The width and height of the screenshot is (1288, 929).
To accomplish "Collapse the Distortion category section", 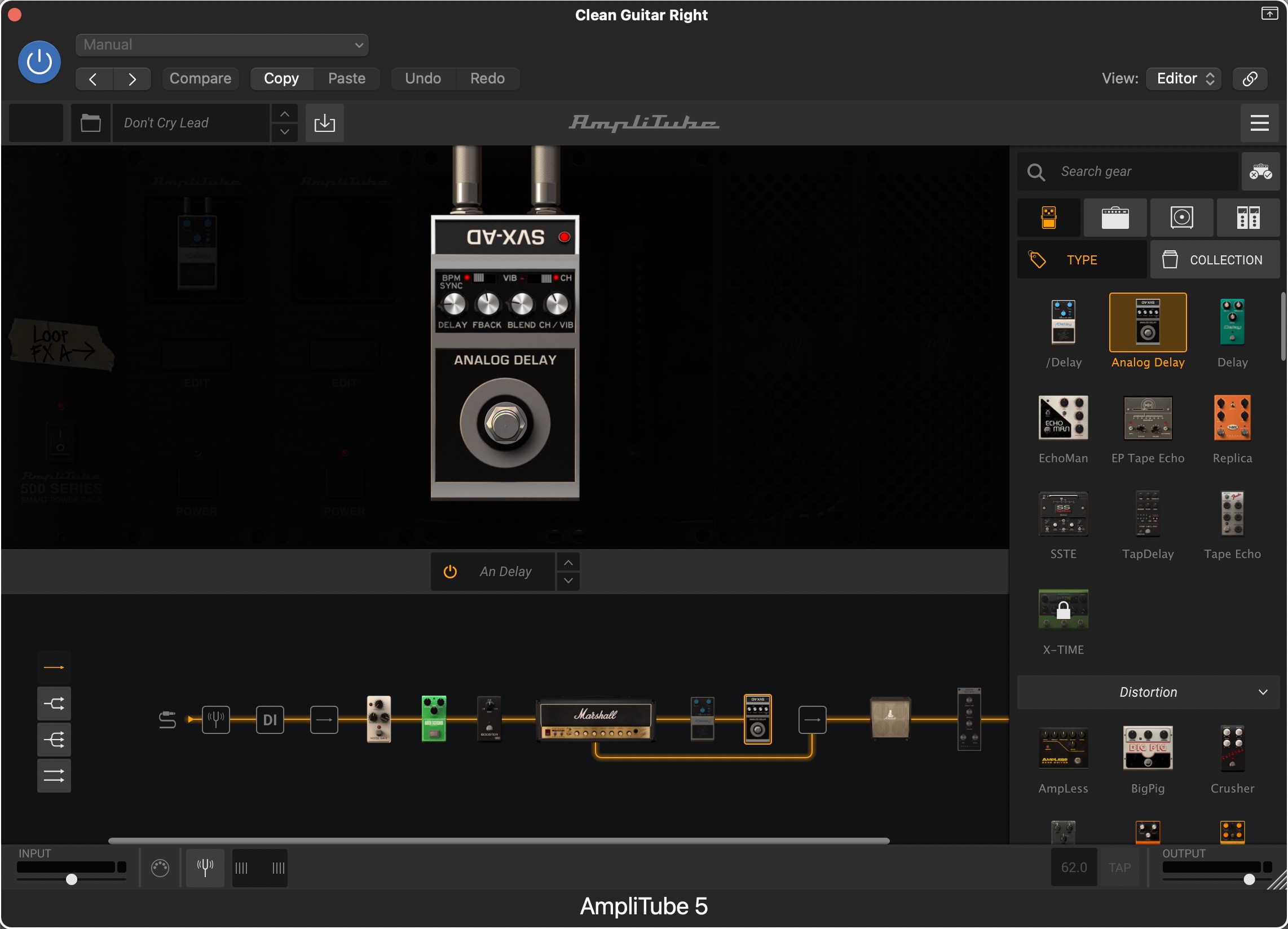I will pos(1148,692).
